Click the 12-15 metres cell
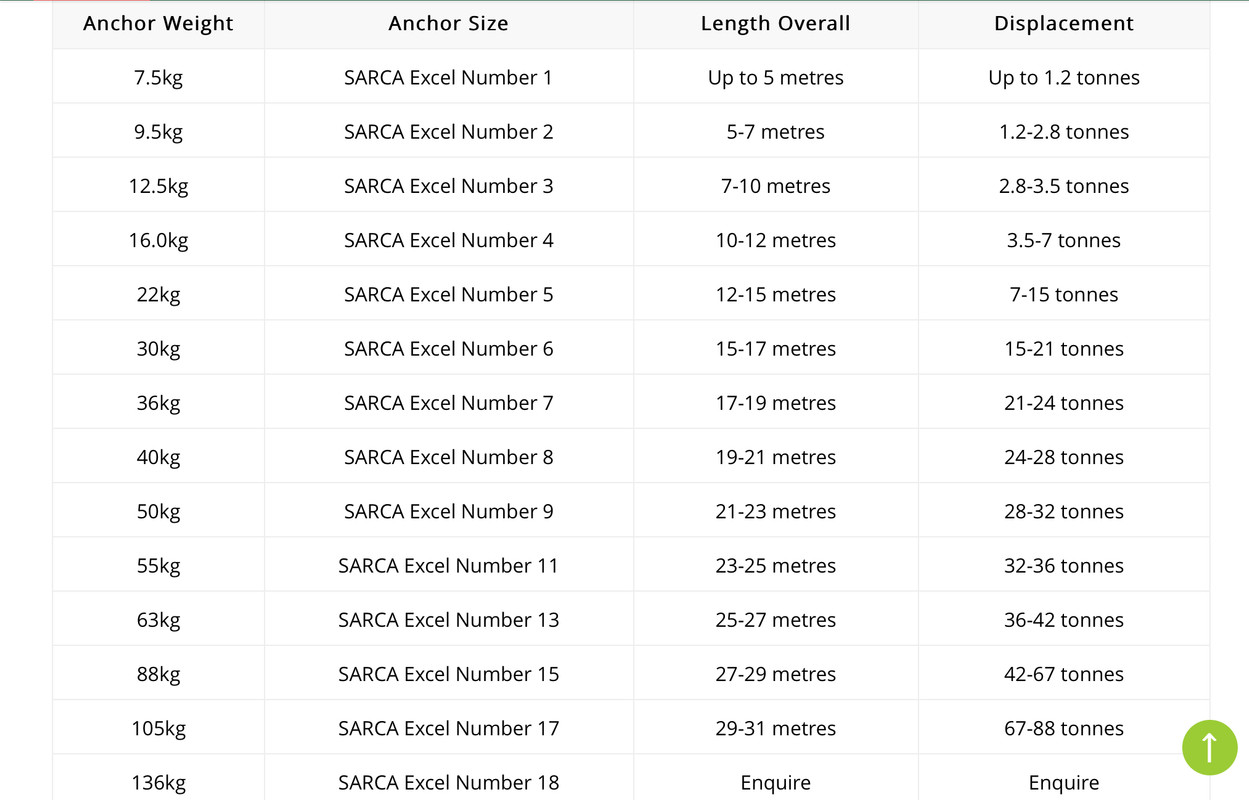Image resolution: width=1249 pixels, height=800 pixels. pyautogui.click(x=776, y=294)
